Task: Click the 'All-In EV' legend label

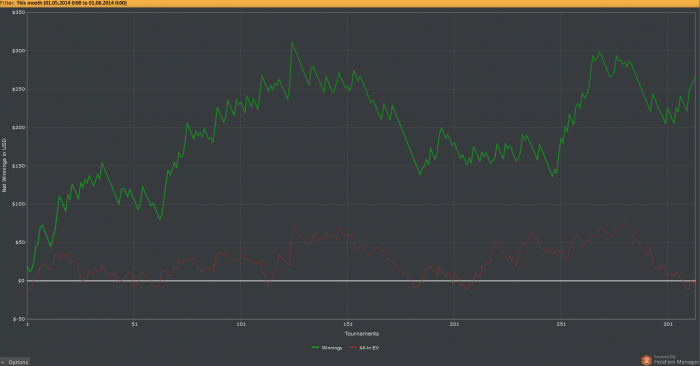Action: point(369,348)
